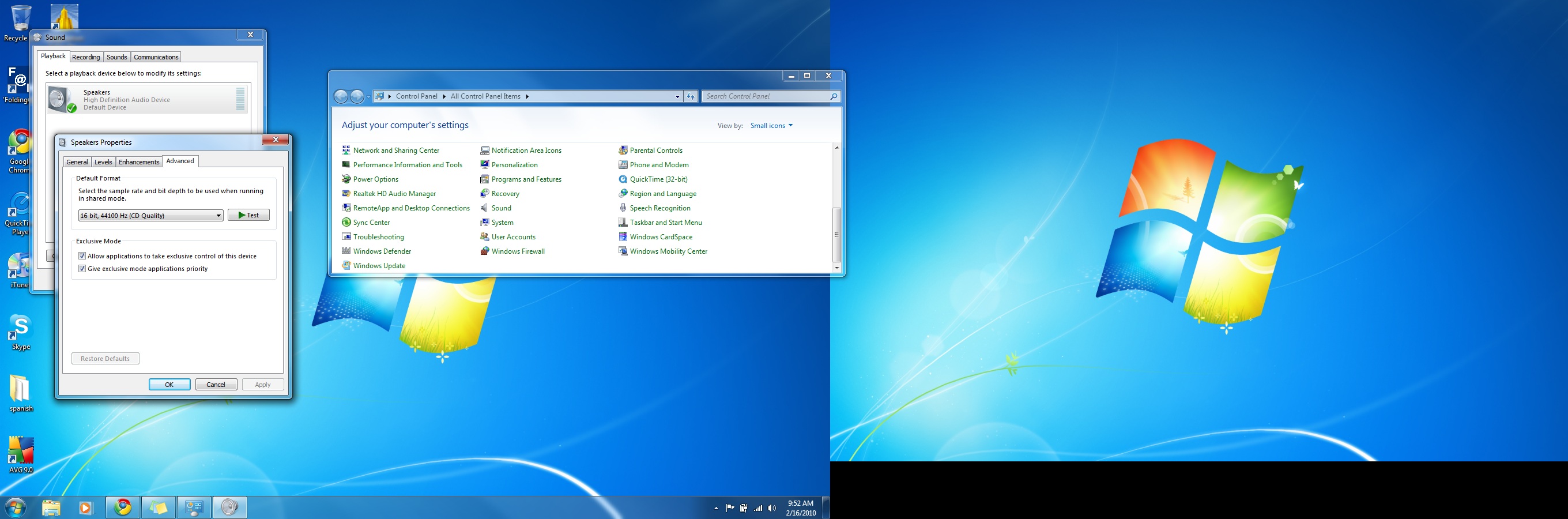
Task: Select the Advanced tab
Action: [180, 161]
